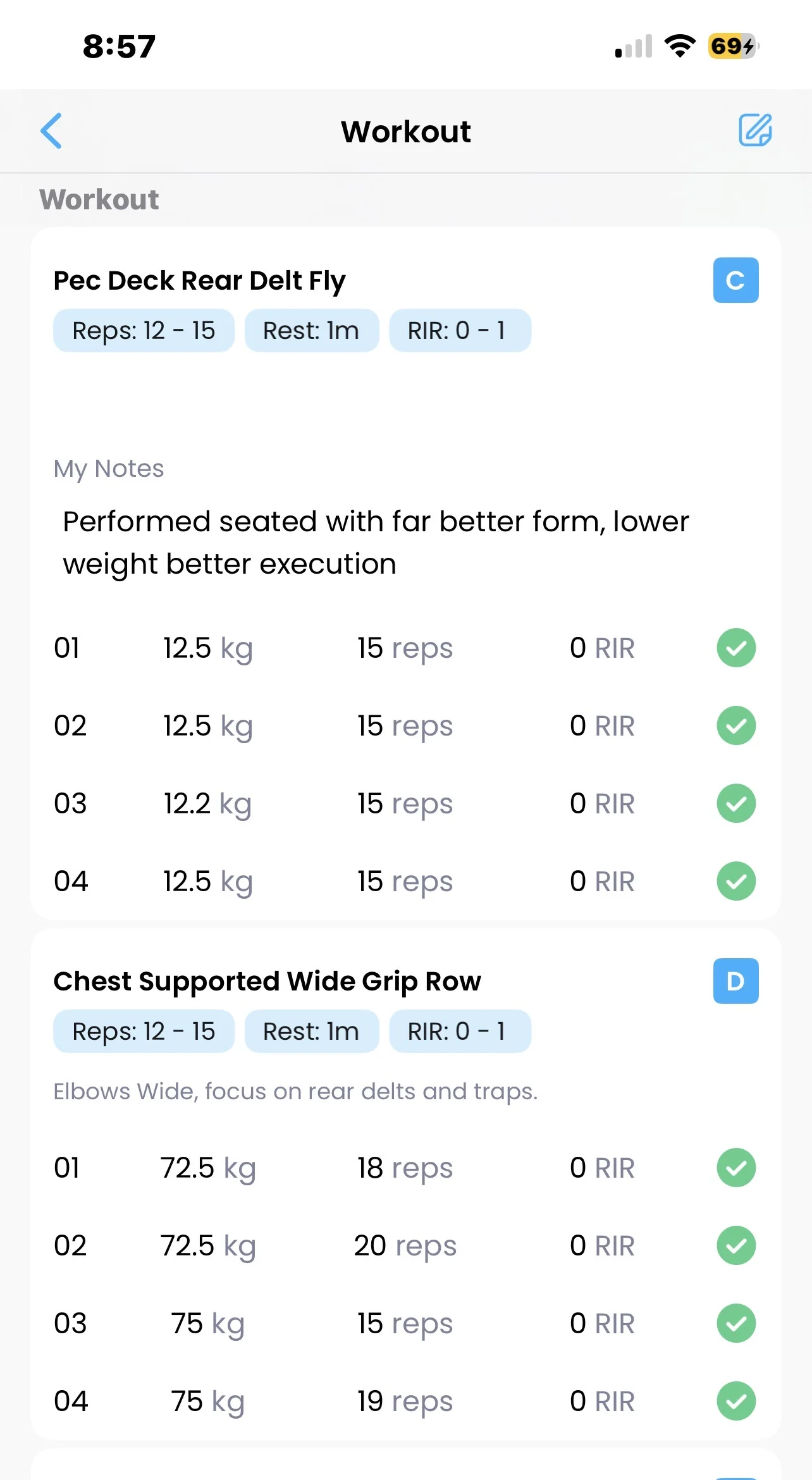Edit the 12.2 kg weight in set 03
Screen dimensions: 812x1480
[207, 803]
